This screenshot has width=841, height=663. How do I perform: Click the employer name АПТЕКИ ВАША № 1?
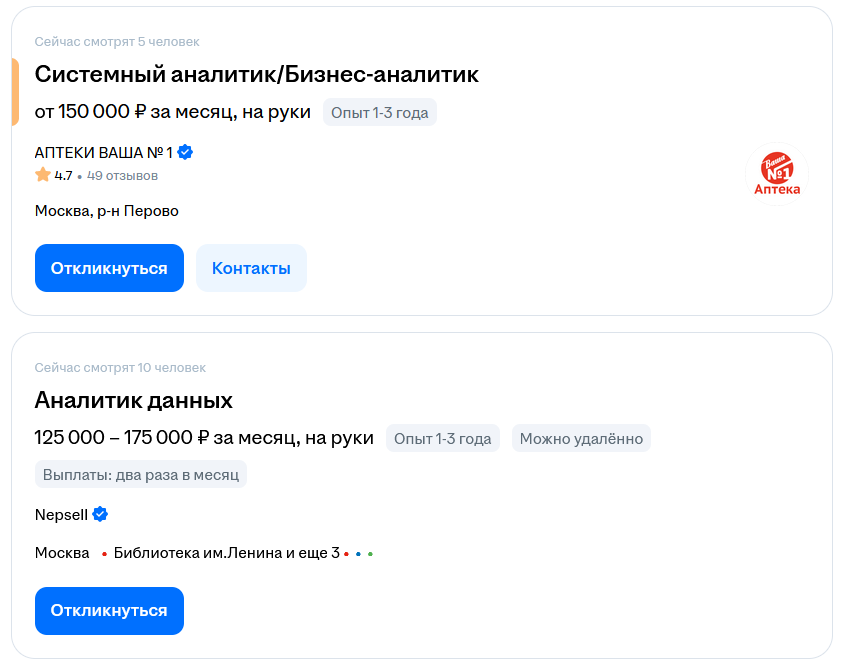point(103,152)
